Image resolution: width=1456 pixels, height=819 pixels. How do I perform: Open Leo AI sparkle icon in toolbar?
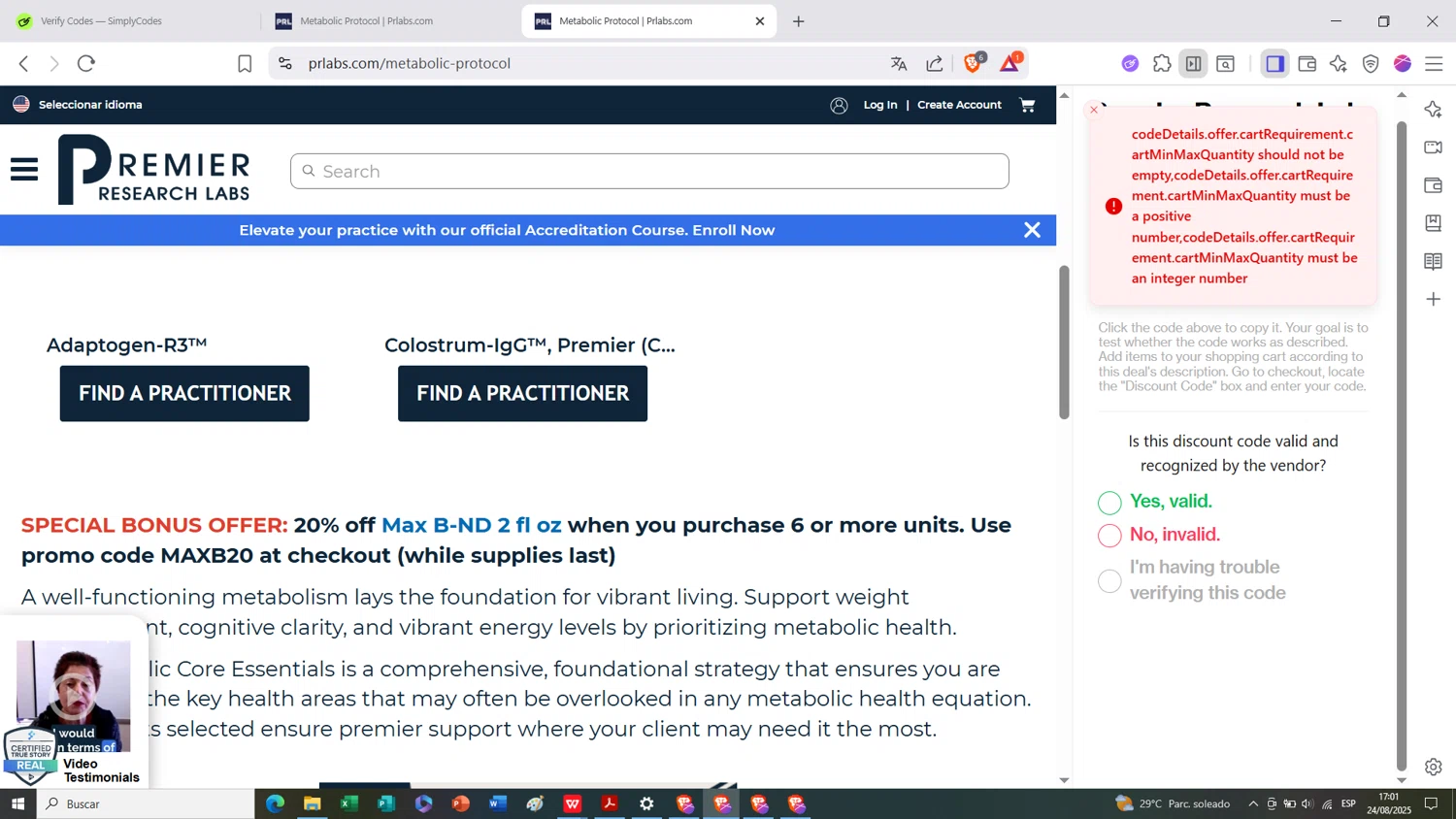[1339, 63]
